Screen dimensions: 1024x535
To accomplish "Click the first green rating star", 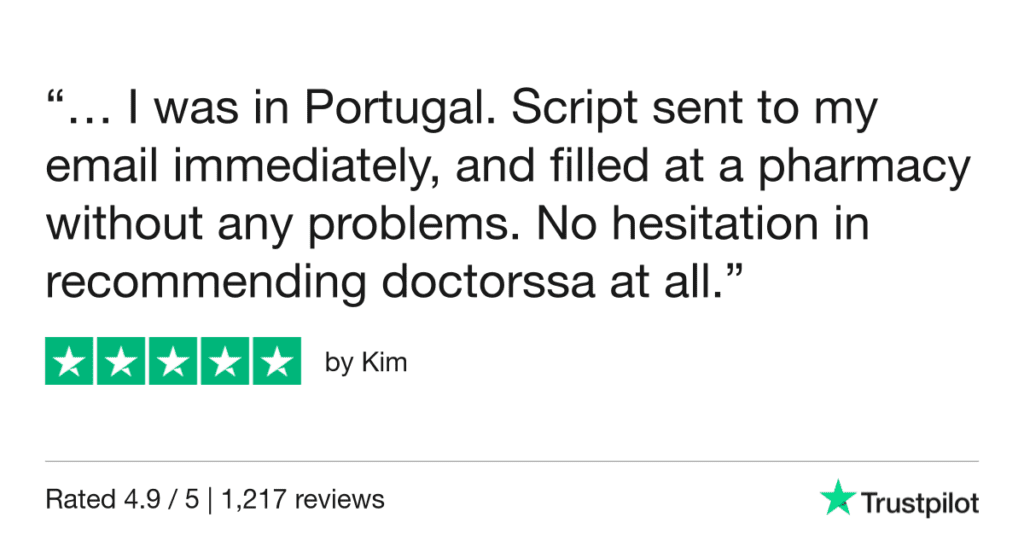I will click(68, 361).
